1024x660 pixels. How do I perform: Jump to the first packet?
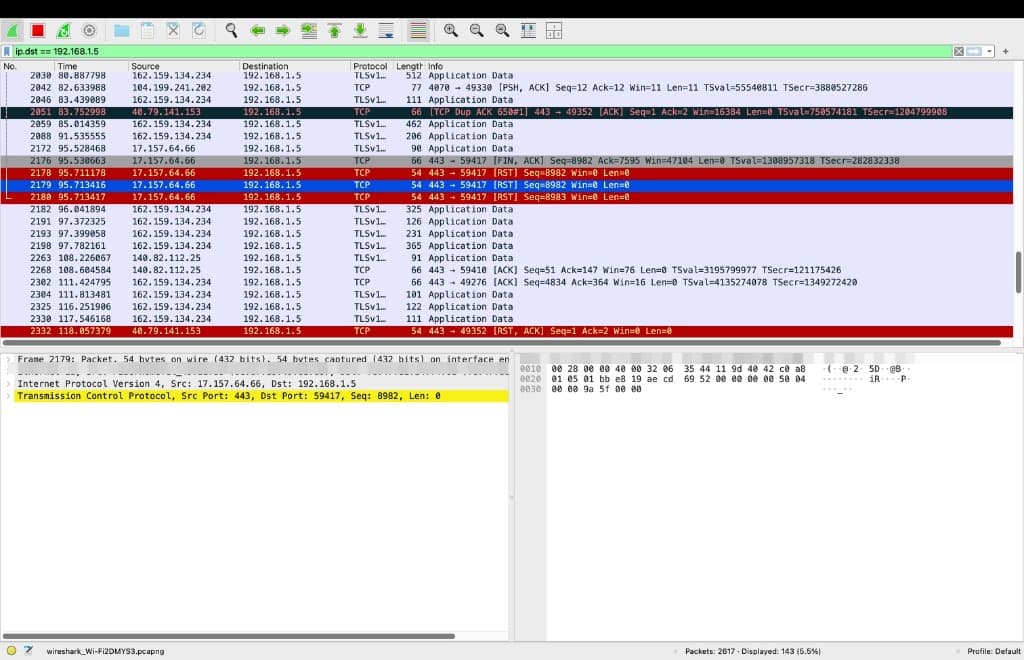click(334, 30)
